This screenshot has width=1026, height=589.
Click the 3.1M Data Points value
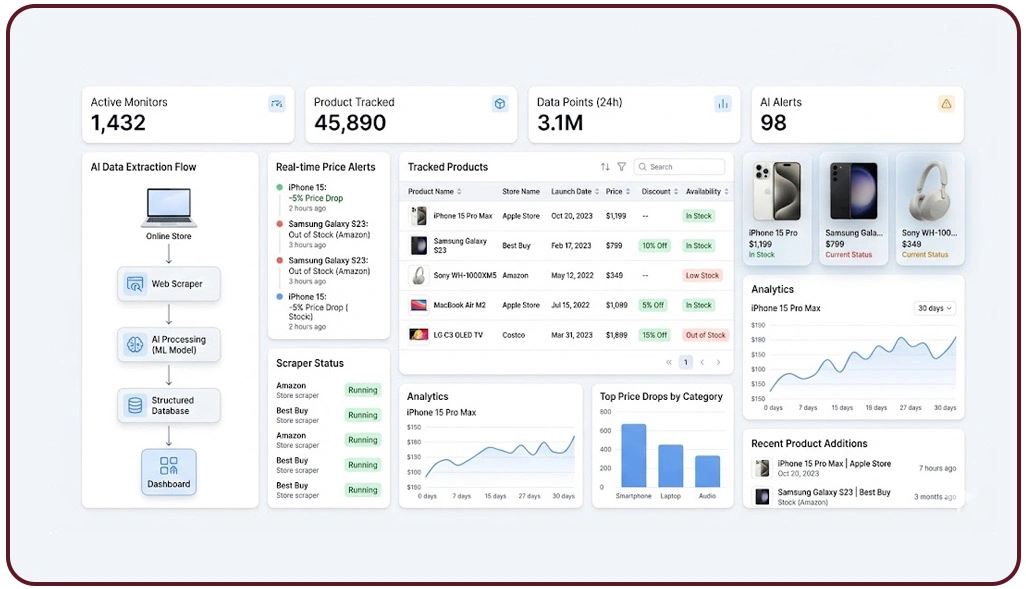click(560, 122)
